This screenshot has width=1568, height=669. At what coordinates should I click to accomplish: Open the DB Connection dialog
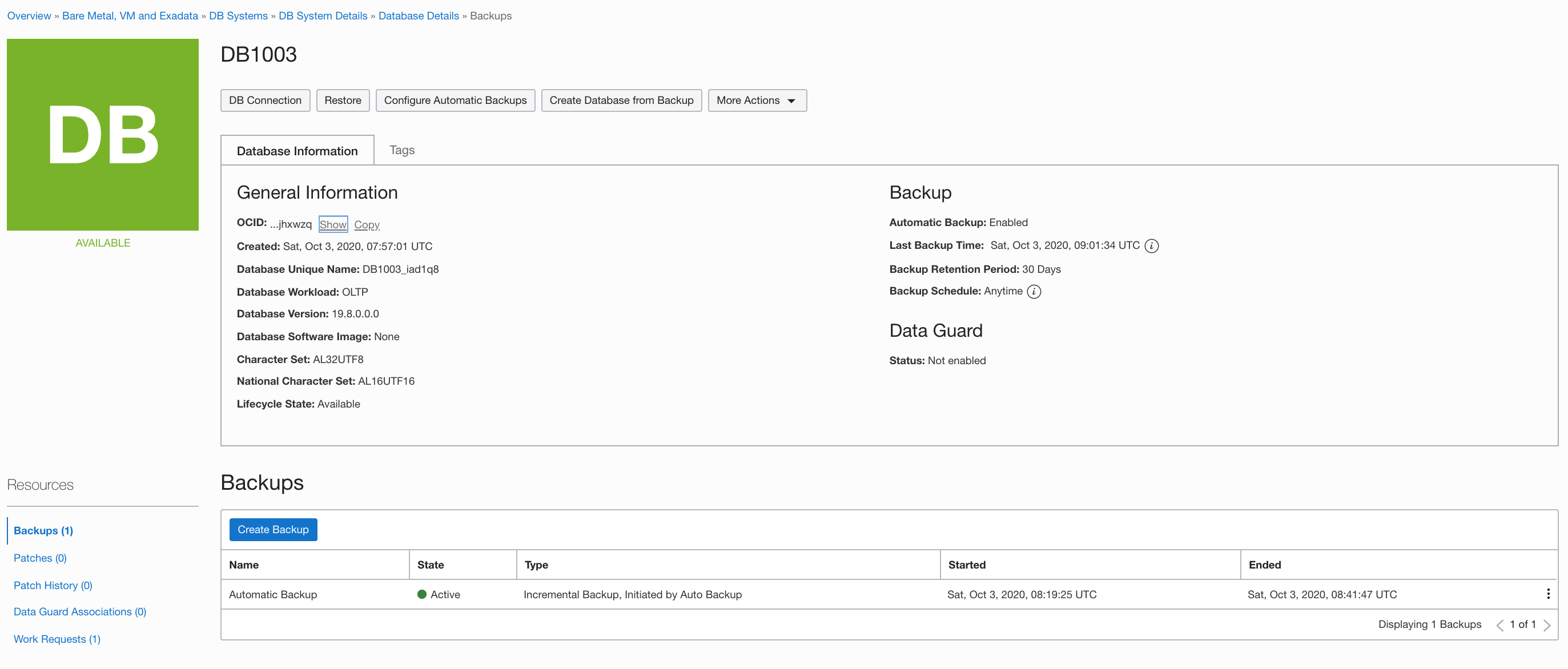265,100
